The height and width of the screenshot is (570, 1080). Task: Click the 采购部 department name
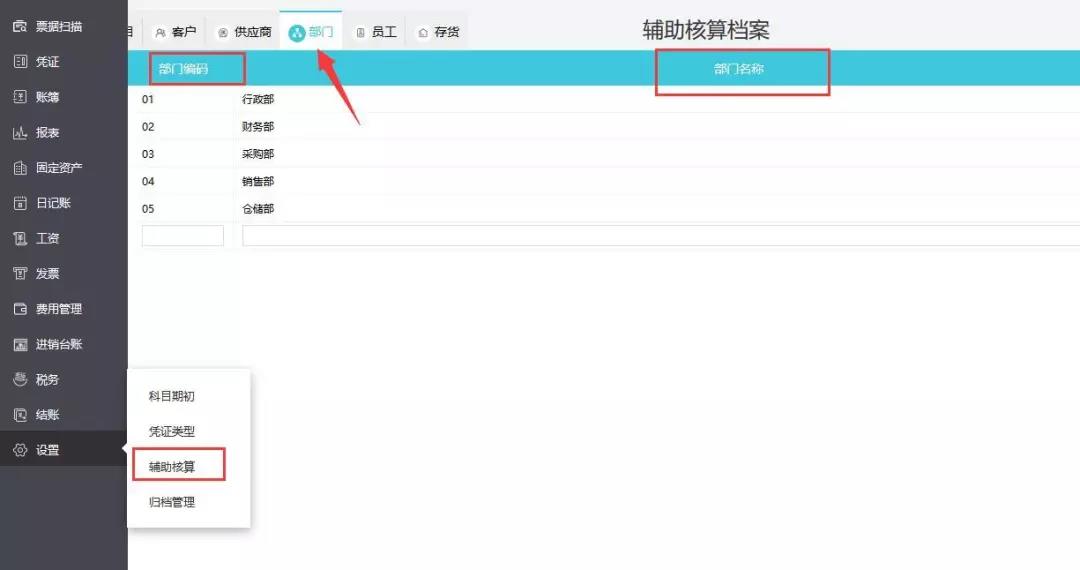[258, 154]
